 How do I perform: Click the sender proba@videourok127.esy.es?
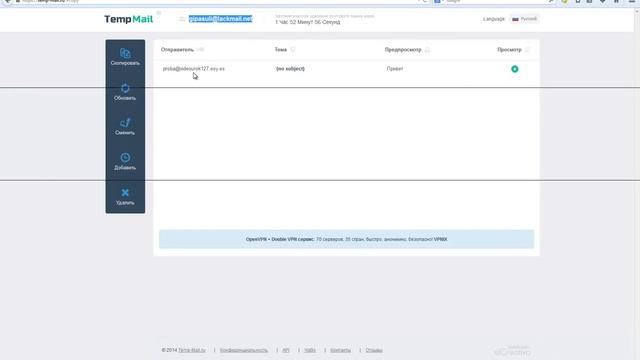[194, 69]
